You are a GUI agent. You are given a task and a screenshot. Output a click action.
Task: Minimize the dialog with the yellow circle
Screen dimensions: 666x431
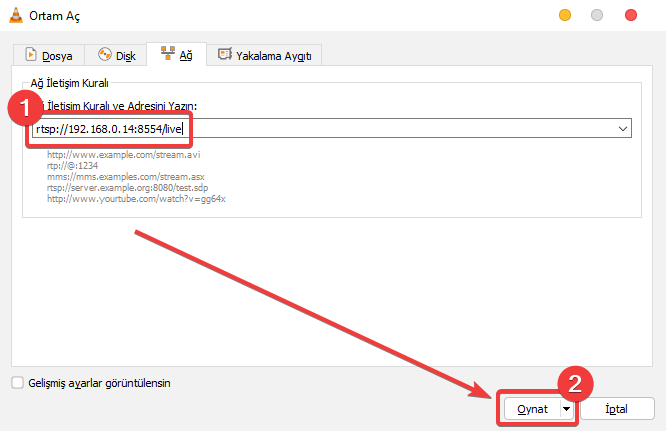(x=565, y=15)
